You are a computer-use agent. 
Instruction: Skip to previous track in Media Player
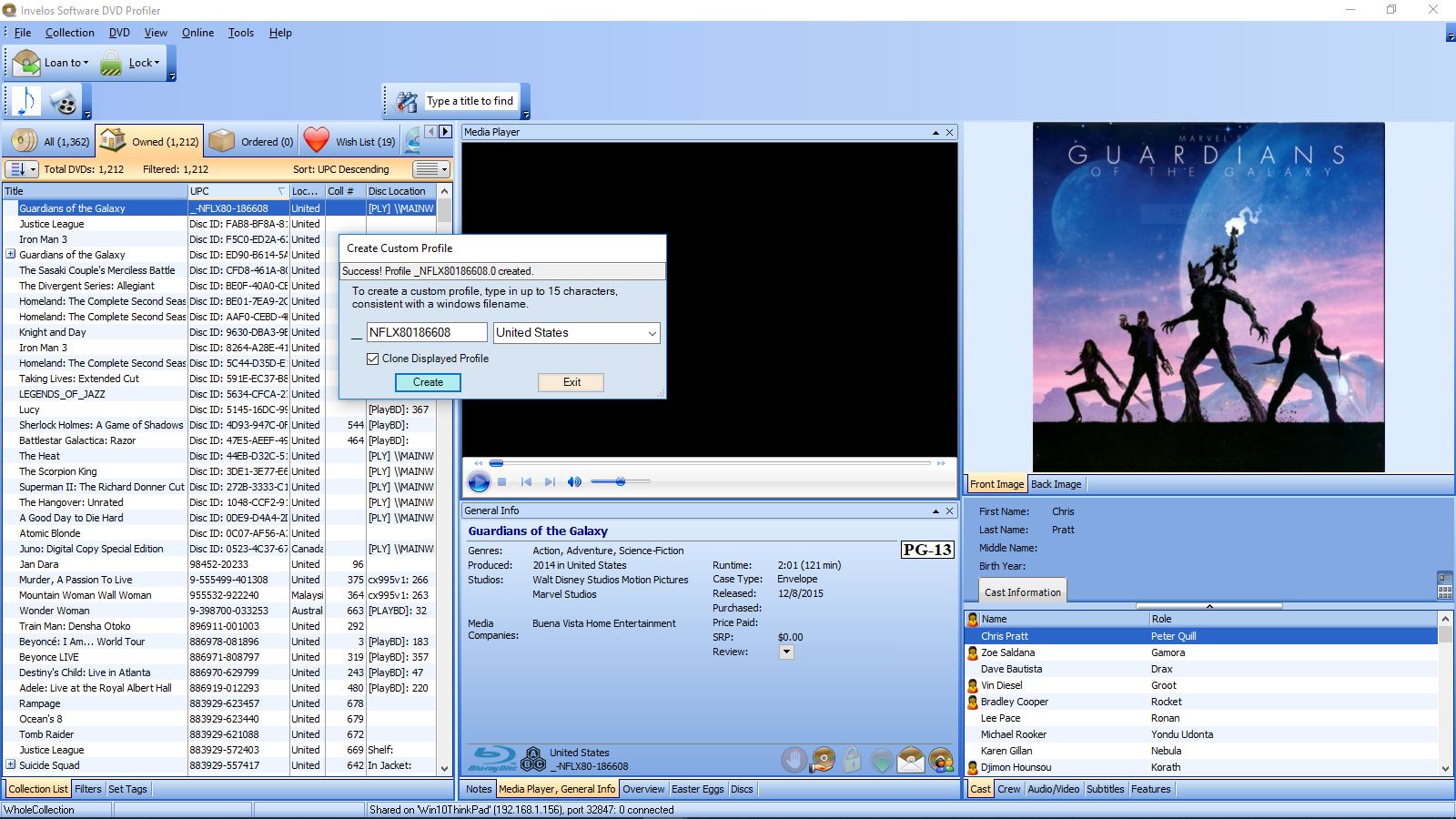pos(526,481)
